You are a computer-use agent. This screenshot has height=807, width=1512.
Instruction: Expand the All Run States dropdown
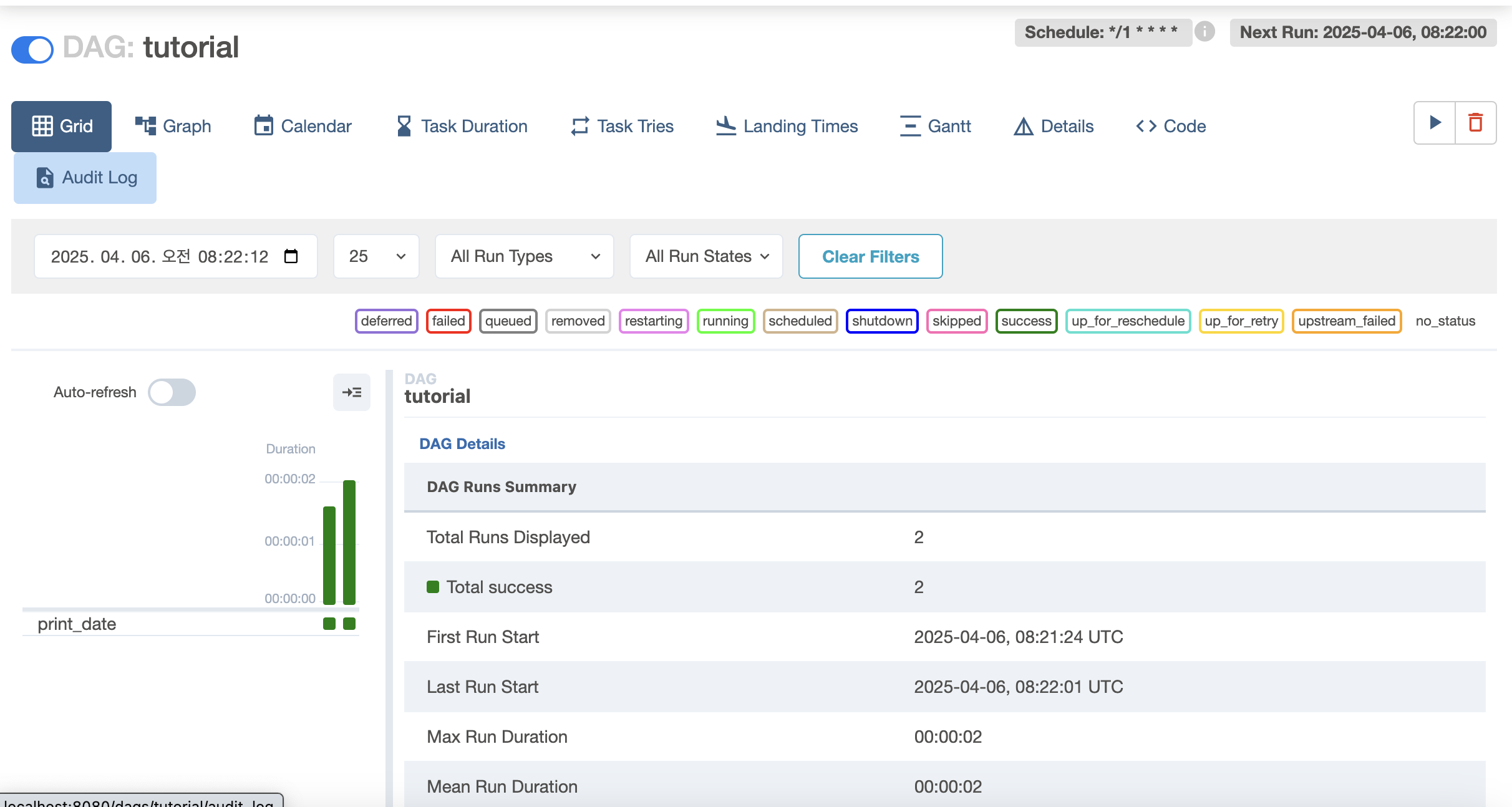tap(706, 256)
